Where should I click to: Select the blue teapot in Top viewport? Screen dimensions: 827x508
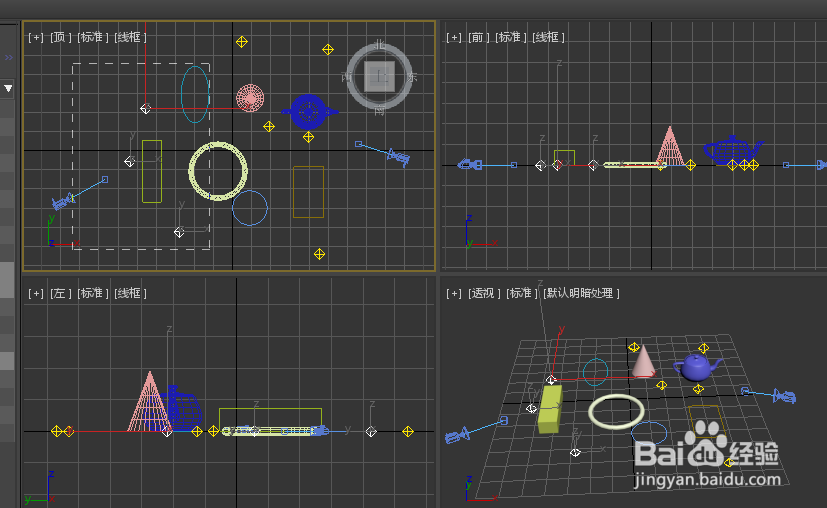point(309,111)
